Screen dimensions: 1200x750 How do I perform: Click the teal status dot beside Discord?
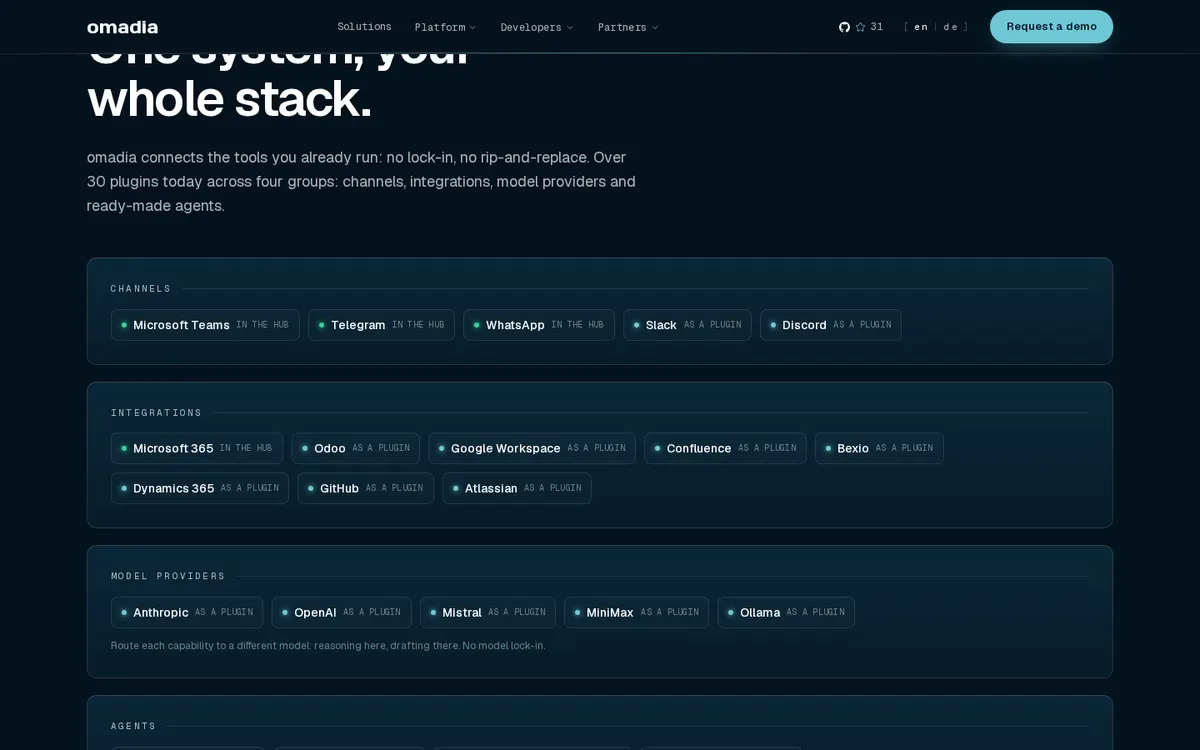click(x=773, y=325)
